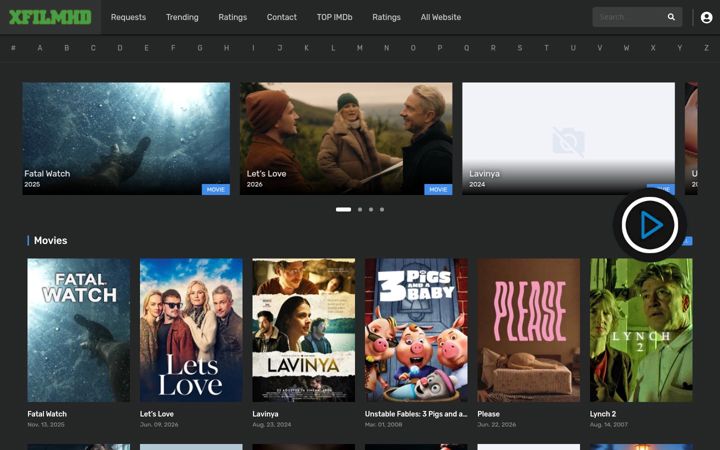The height and width of the screenshot is (450, 720).
Task: Filter titles by letter F
Action: (173, 48)
